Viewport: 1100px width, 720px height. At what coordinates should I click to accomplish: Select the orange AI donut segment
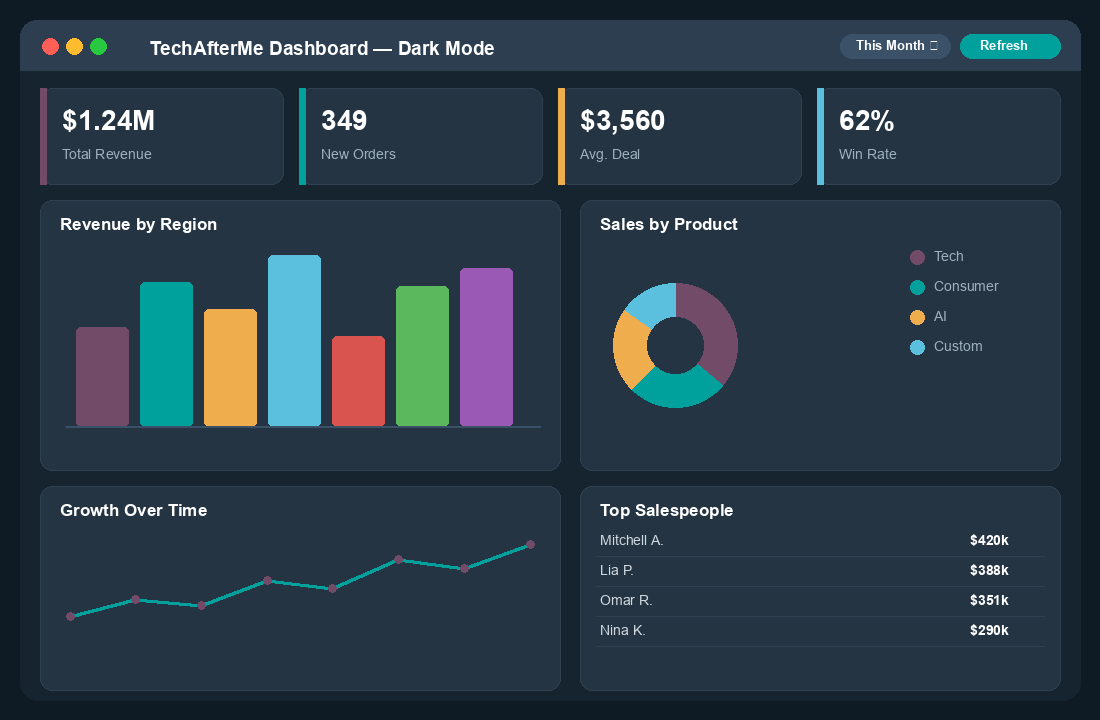click(x=629, y=348)
